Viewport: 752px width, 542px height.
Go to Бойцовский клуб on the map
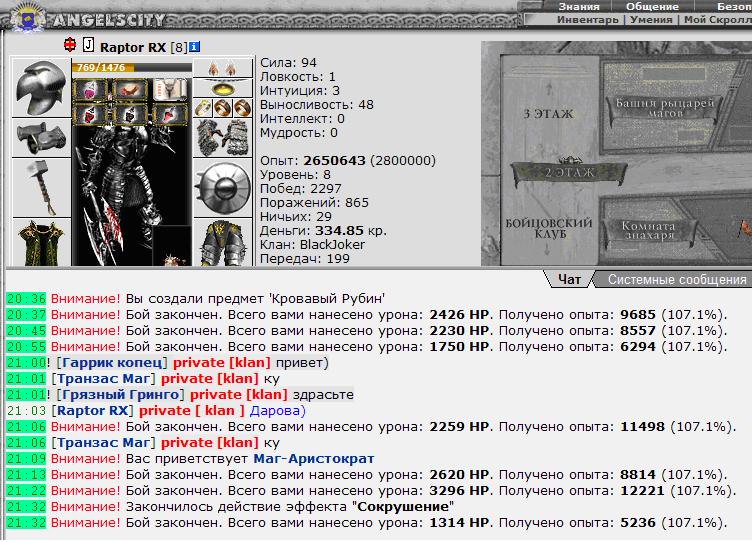[549, 228]
